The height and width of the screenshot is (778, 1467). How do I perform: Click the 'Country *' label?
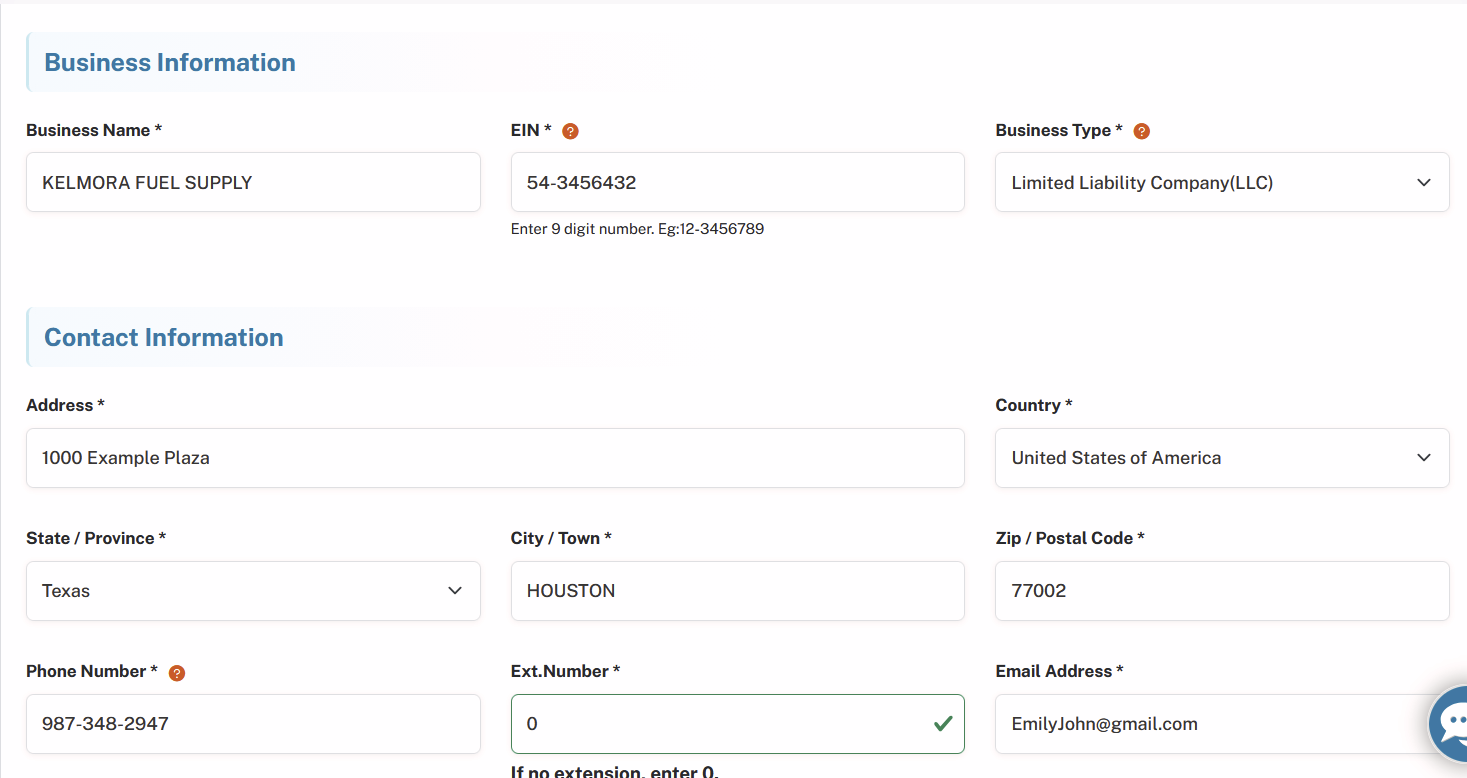tap(1034, 405)
